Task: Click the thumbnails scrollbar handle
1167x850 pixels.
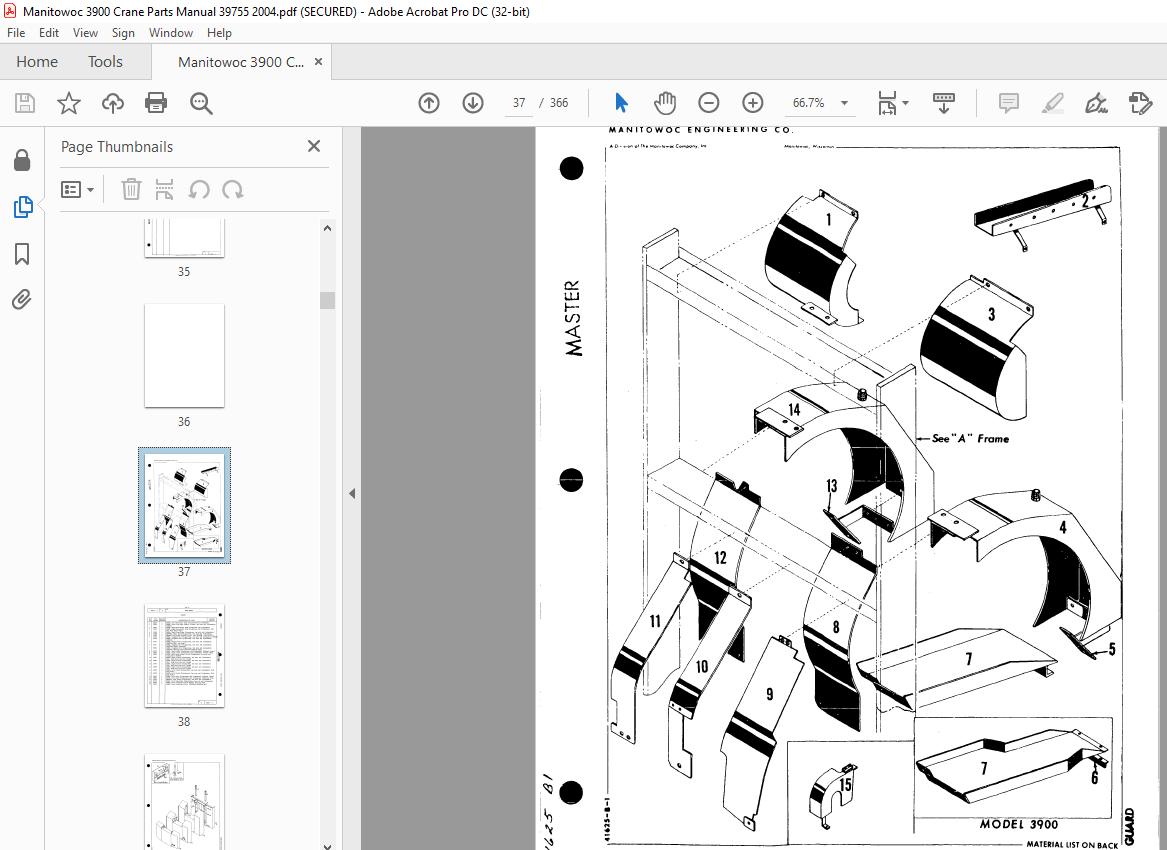Action: click(327, 300)
